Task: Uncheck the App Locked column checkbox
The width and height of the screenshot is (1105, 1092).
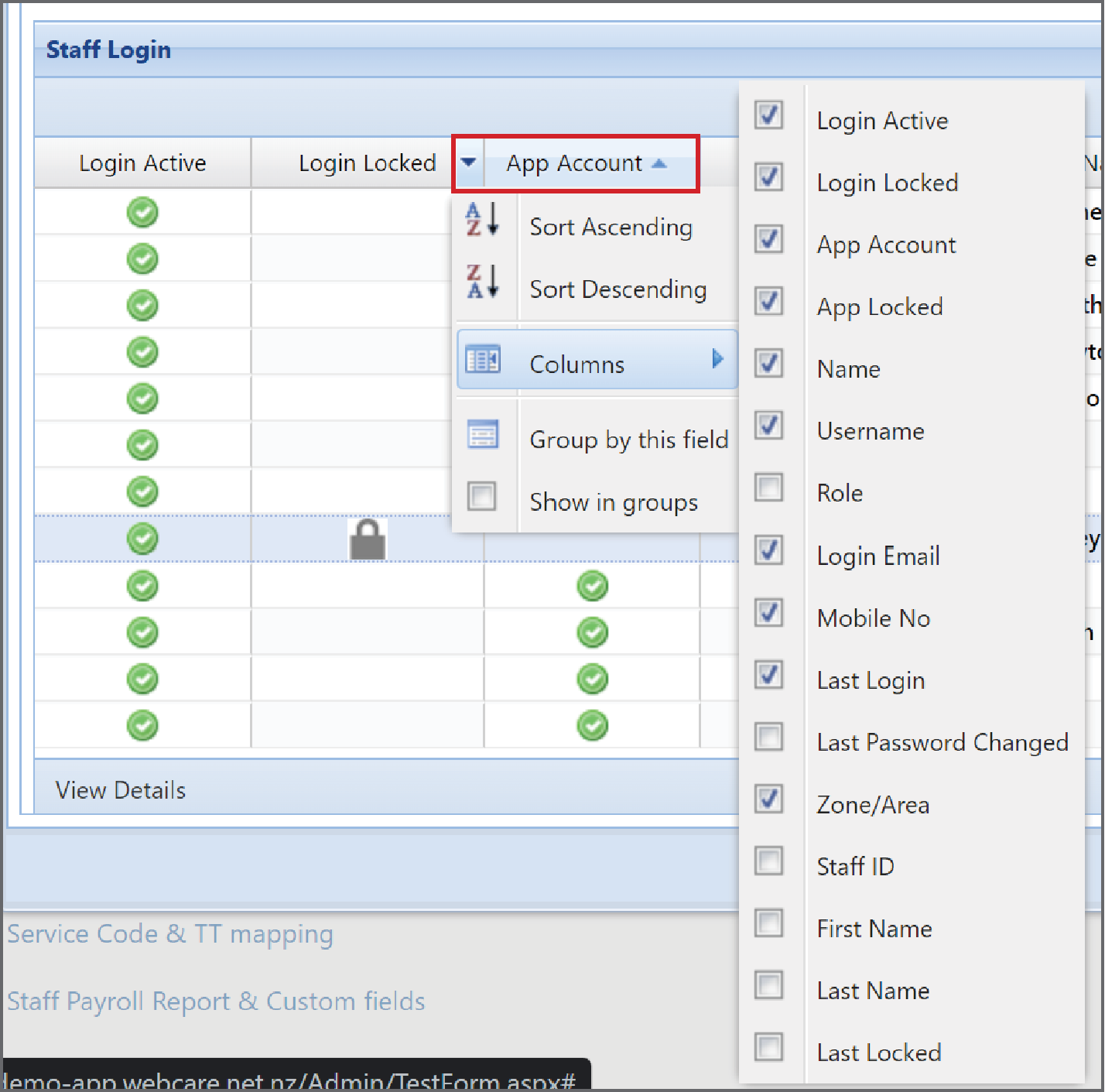Action: click(x=768, y=302)
